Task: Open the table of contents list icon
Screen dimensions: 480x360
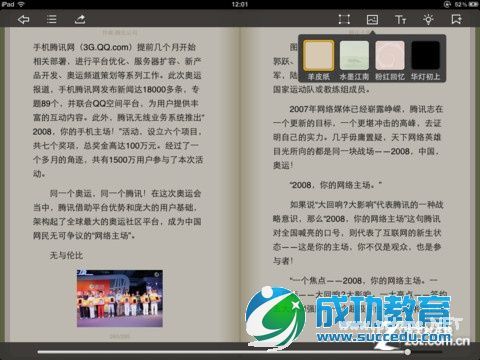Action: coord(51,19)
